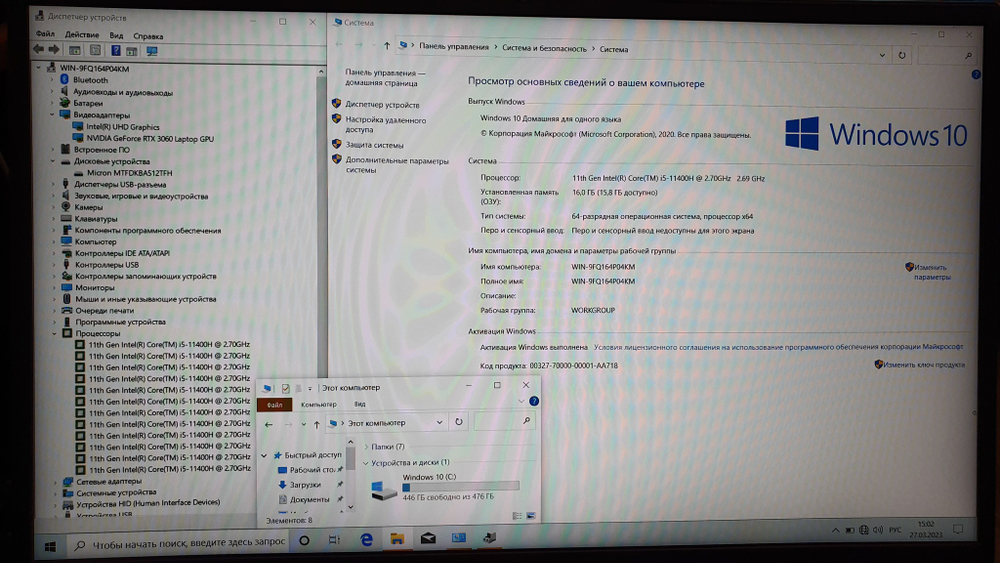Select Micron MTFDKBA512TFH disk drive
Screen dimensions: 1000x563
click(x=129, y=173)
